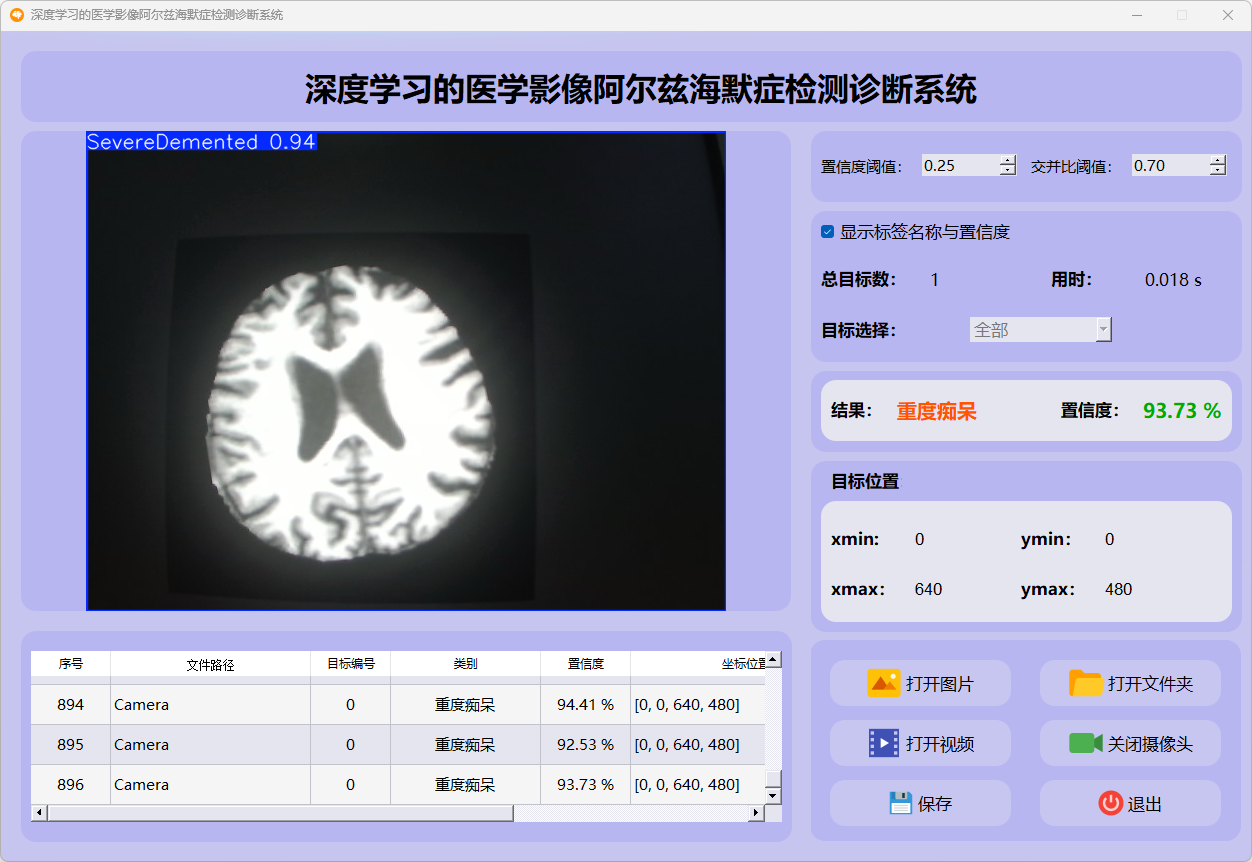Click the Open Video film icon

(884, 744)
